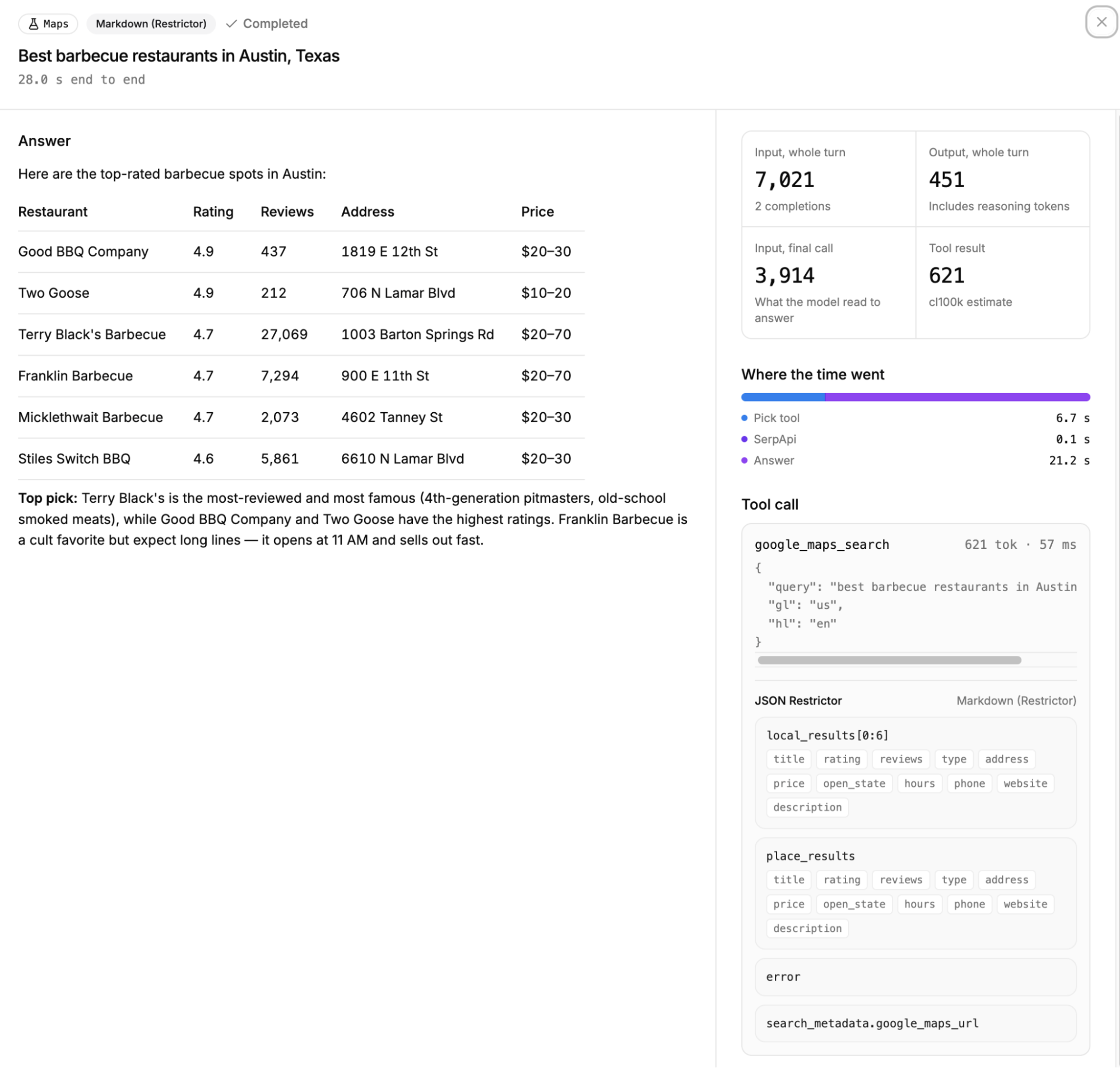Click the Address column header

367,212
